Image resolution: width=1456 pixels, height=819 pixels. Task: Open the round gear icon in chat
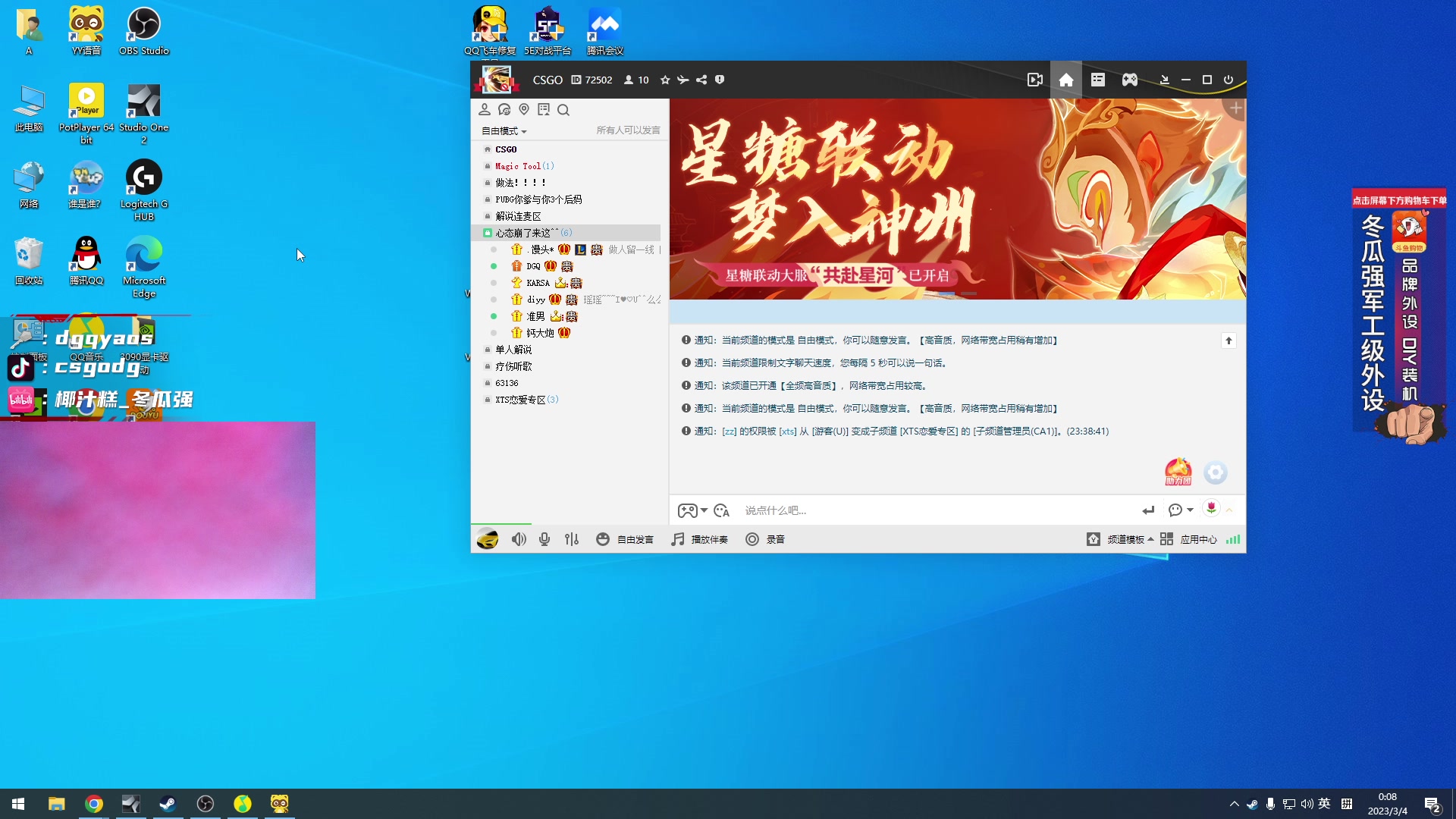(x=1216, y=472)
